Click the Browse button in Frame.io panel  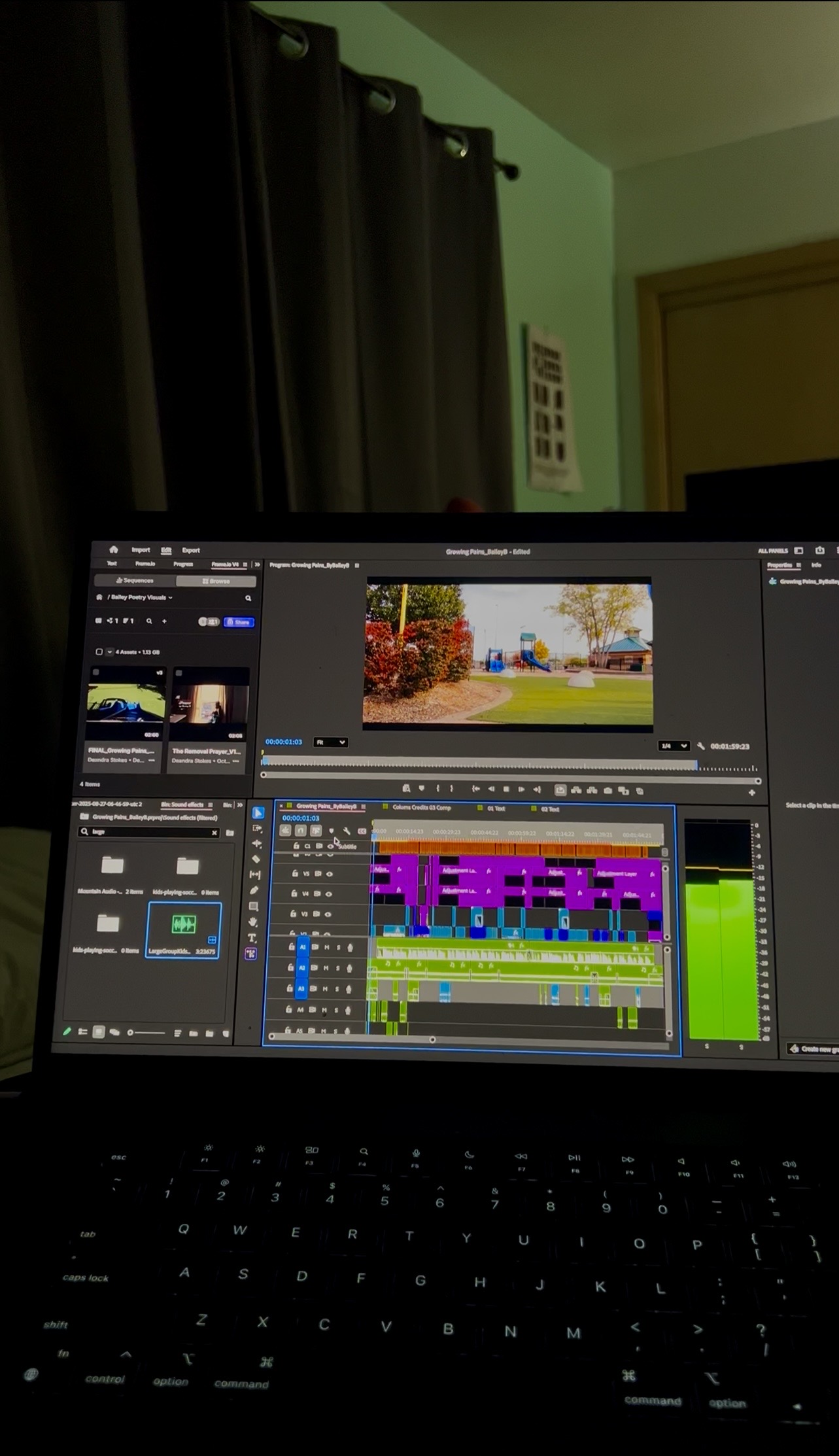(216, 581)
